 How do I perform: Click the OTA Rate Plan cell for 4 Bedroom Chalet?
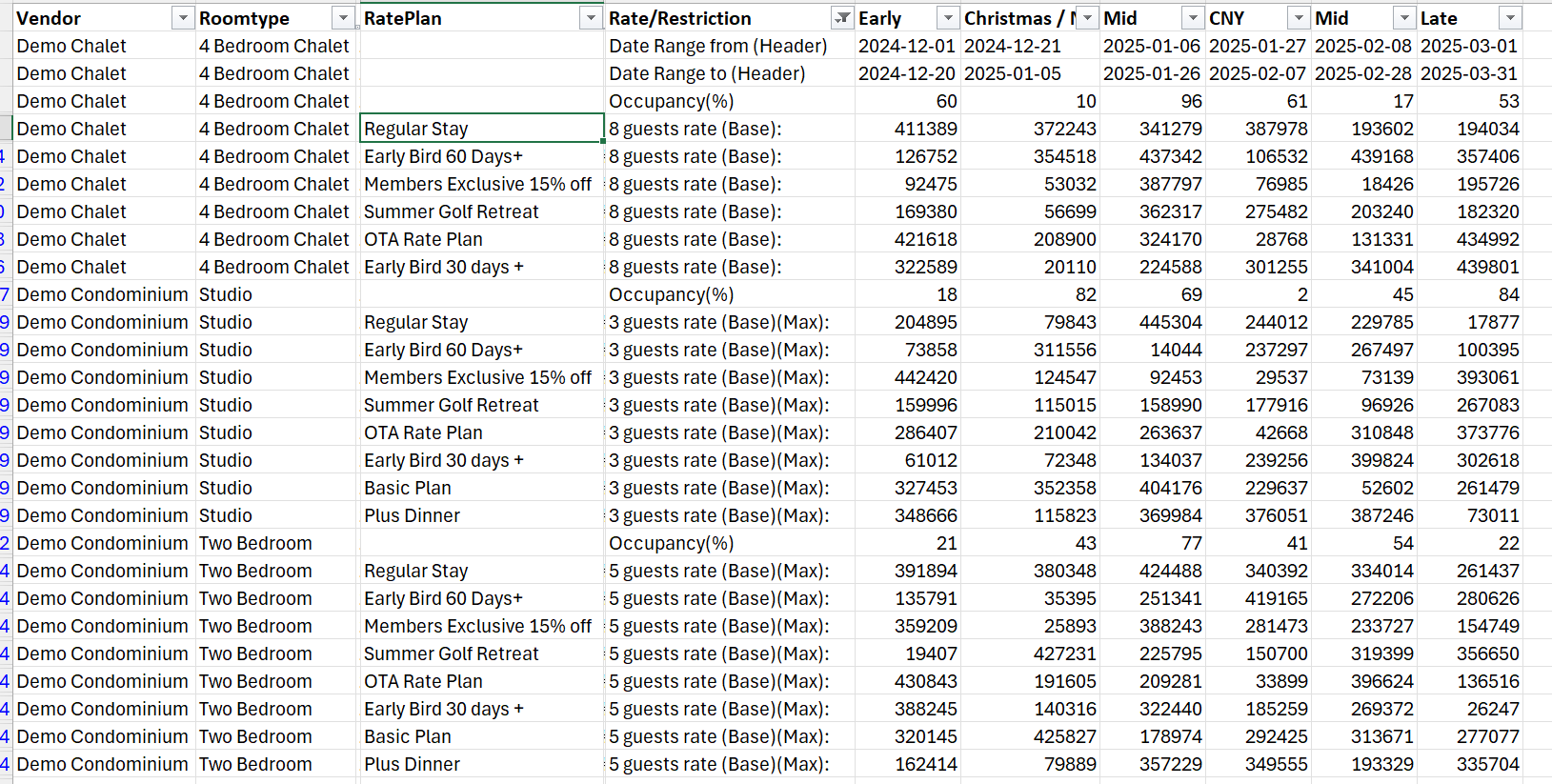click(423, 239)
